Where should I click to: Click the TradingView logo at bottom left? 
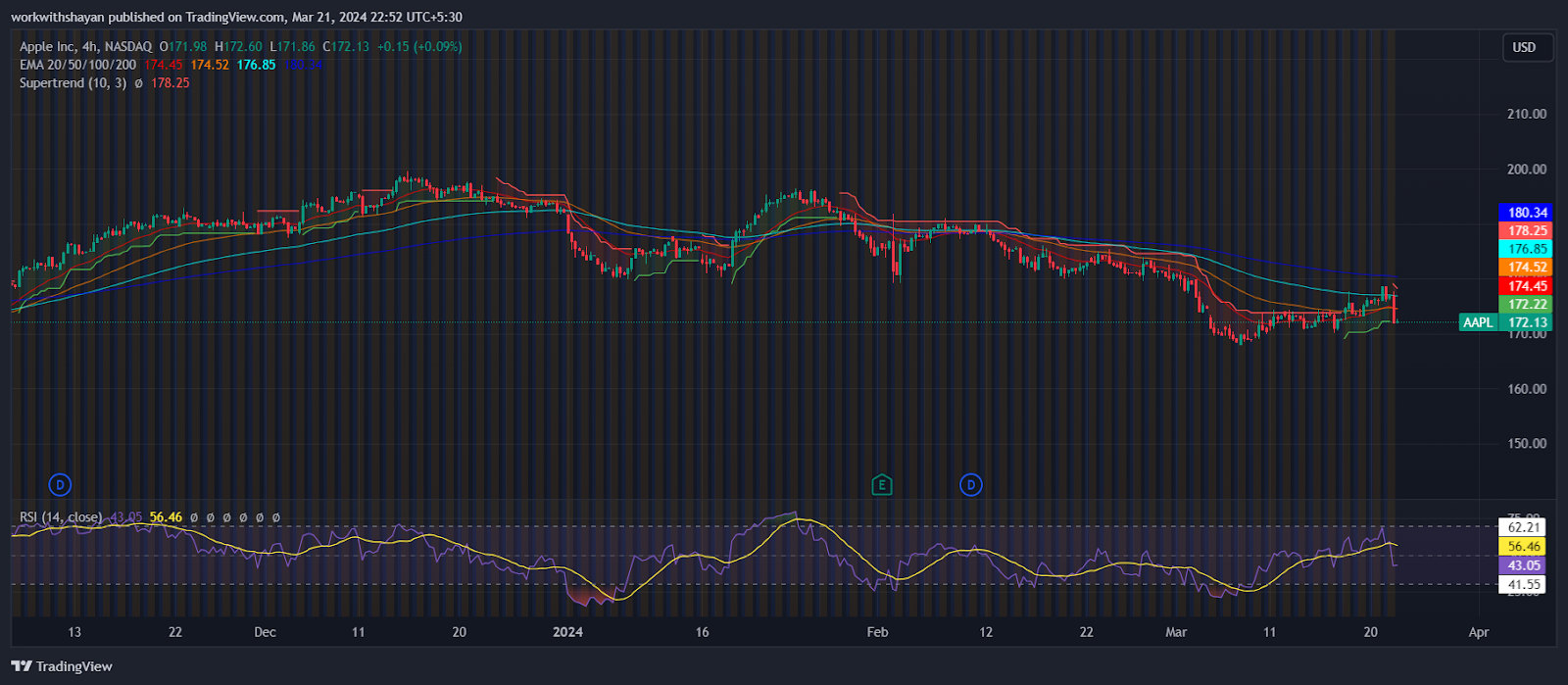click(62, 666)
